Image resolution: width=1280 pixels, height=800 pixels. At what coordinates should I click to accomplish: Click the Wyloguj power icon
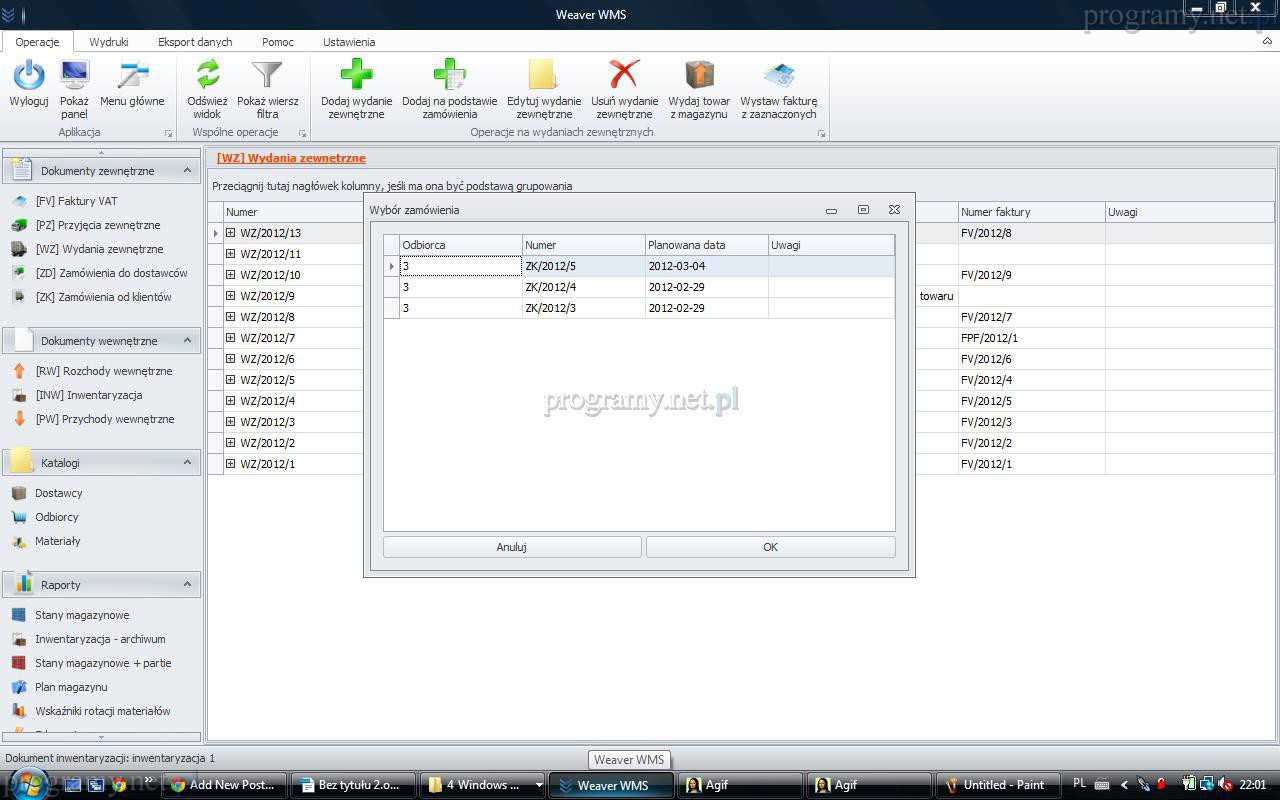click(29, 76)
